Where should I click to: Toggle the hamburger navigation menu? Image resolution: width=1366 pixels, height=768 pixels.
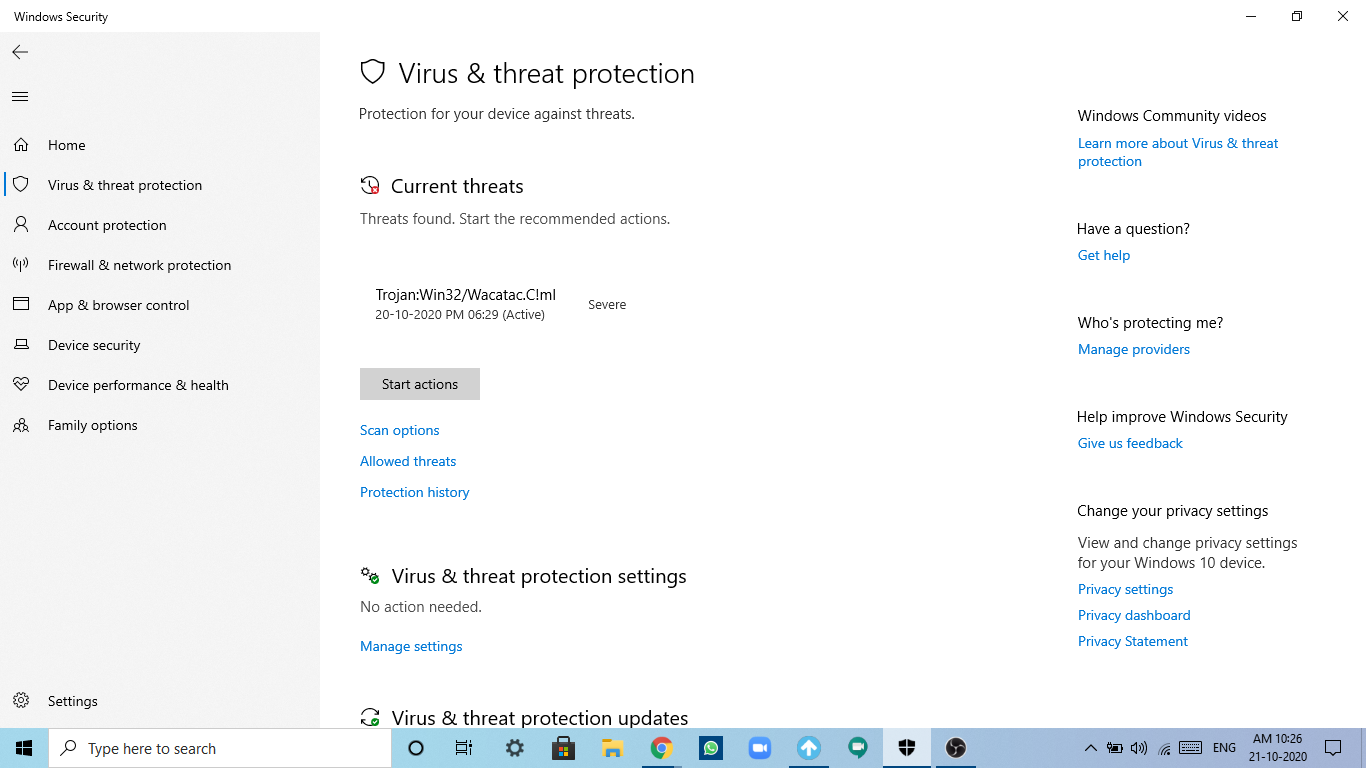click(x=20, y=97)
